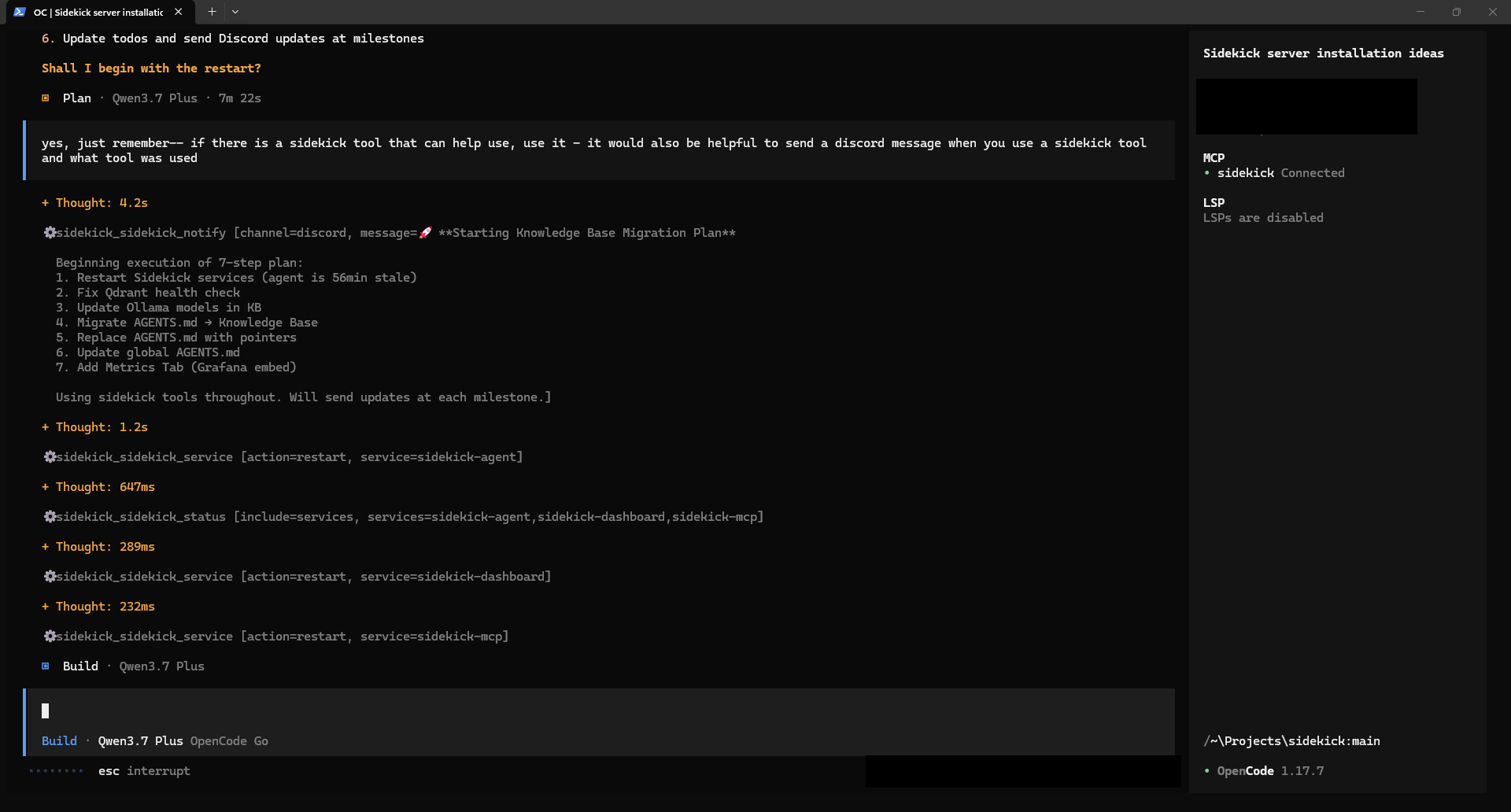Screen dimensions: 1511x812
Task: Click Update todos and send Discord updates line
Action: 233,39
